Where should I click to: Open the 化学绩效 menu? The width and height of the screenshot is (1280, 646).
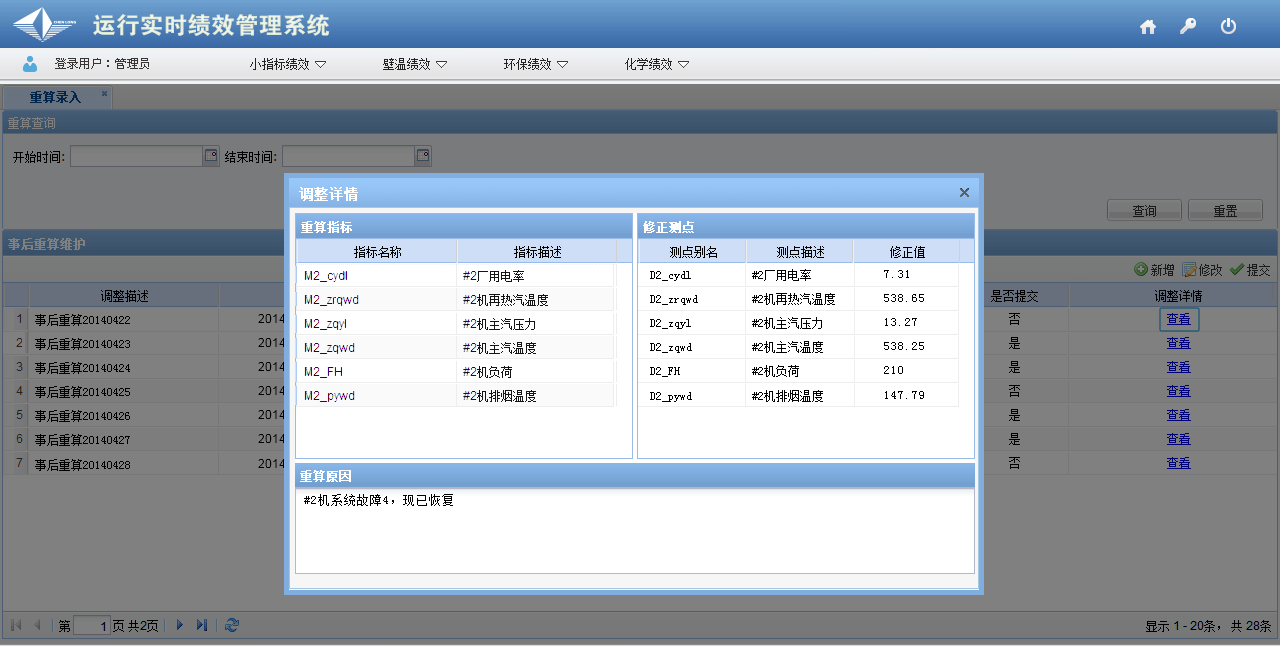657,64
